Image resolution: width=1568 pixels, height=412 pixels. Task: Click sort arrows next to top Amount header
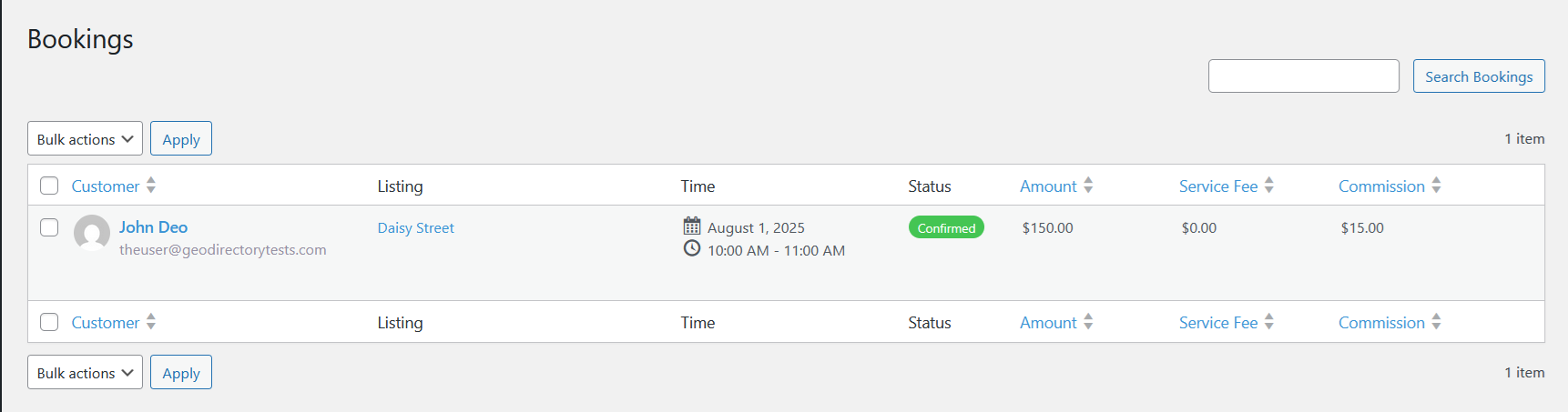(1088, 186)
